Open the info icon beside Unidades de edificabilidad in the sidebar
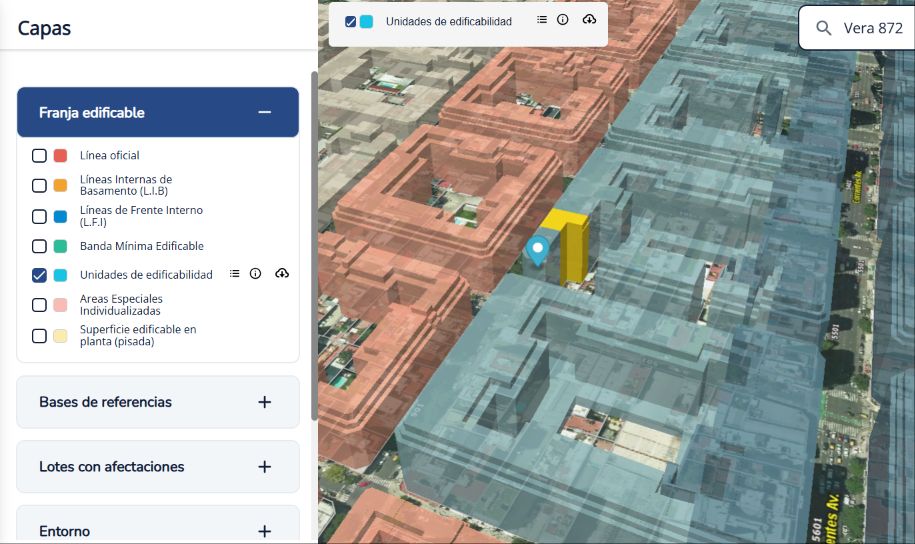This screenshot has height=544, width=915. coord(255,274)
